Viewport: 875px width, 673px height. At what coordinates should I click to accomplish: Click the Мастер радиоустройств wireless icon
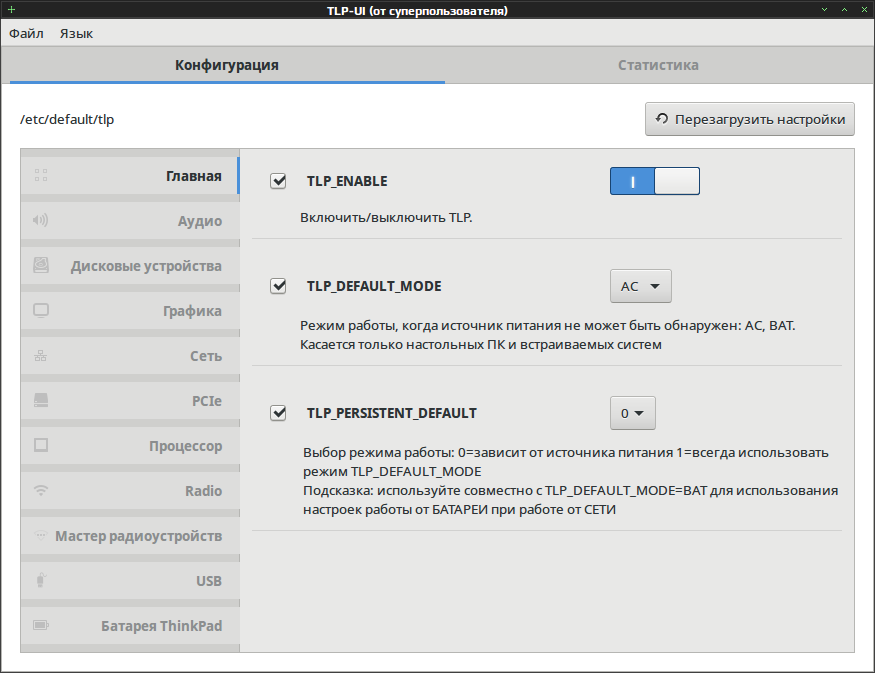point(41,535)
